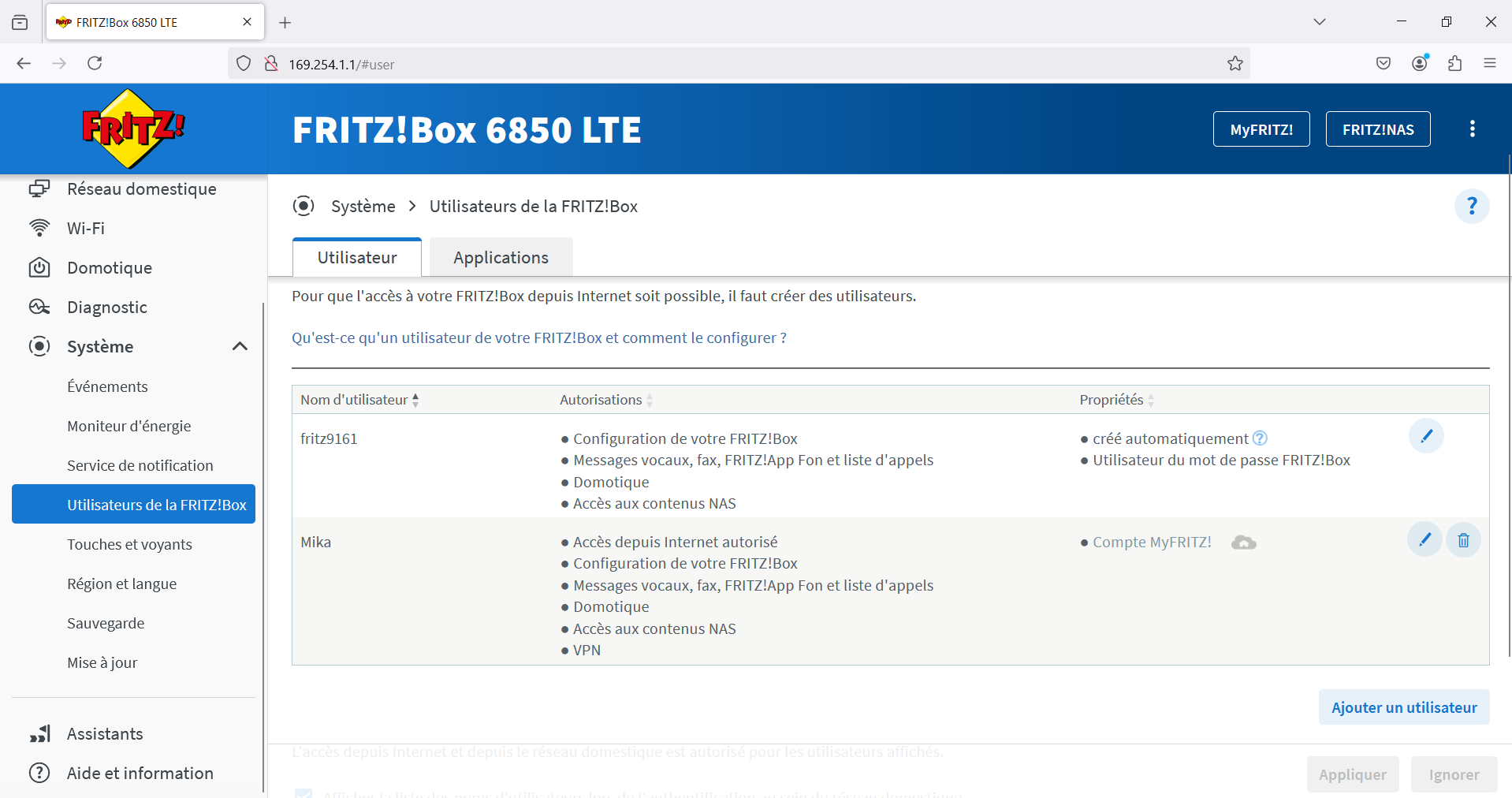The image size is (1512, 798).
Task: Open the tracking protection shield icon
Action: (244, 64)
